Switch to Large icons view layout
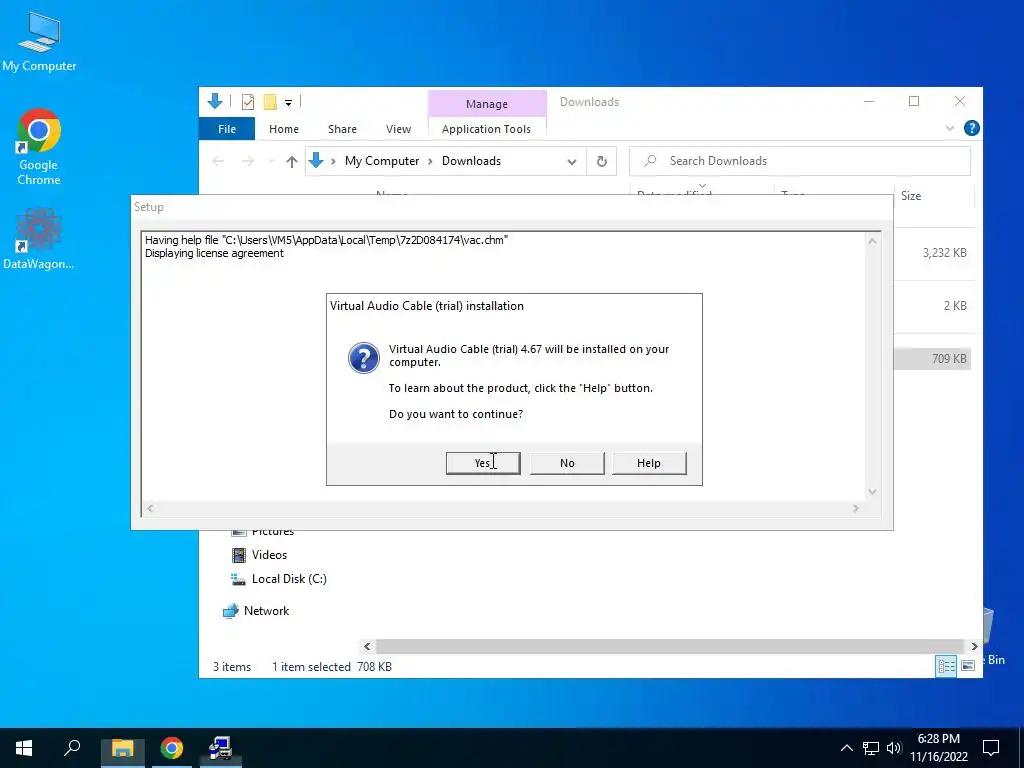 [x=968, y=666]
